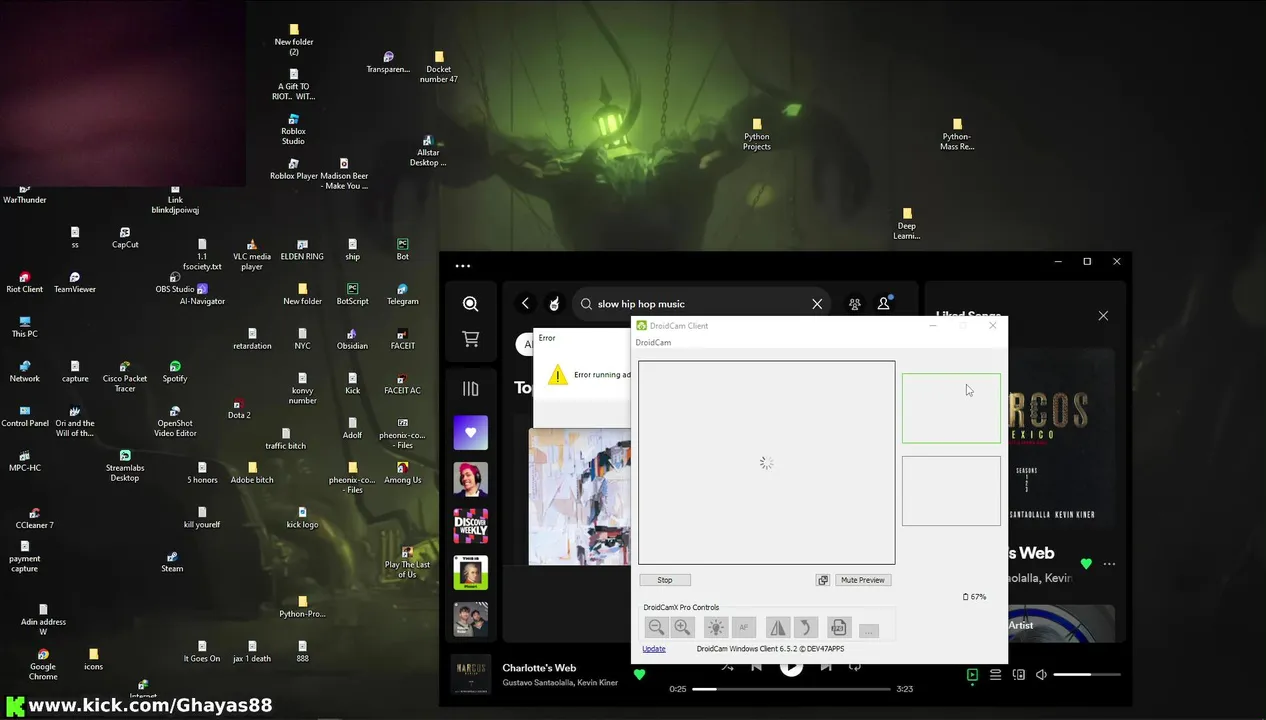Screen dimensions: 1266x720
Task: Mirror the DroidCam video feed
Action: [x=777, y=628]
